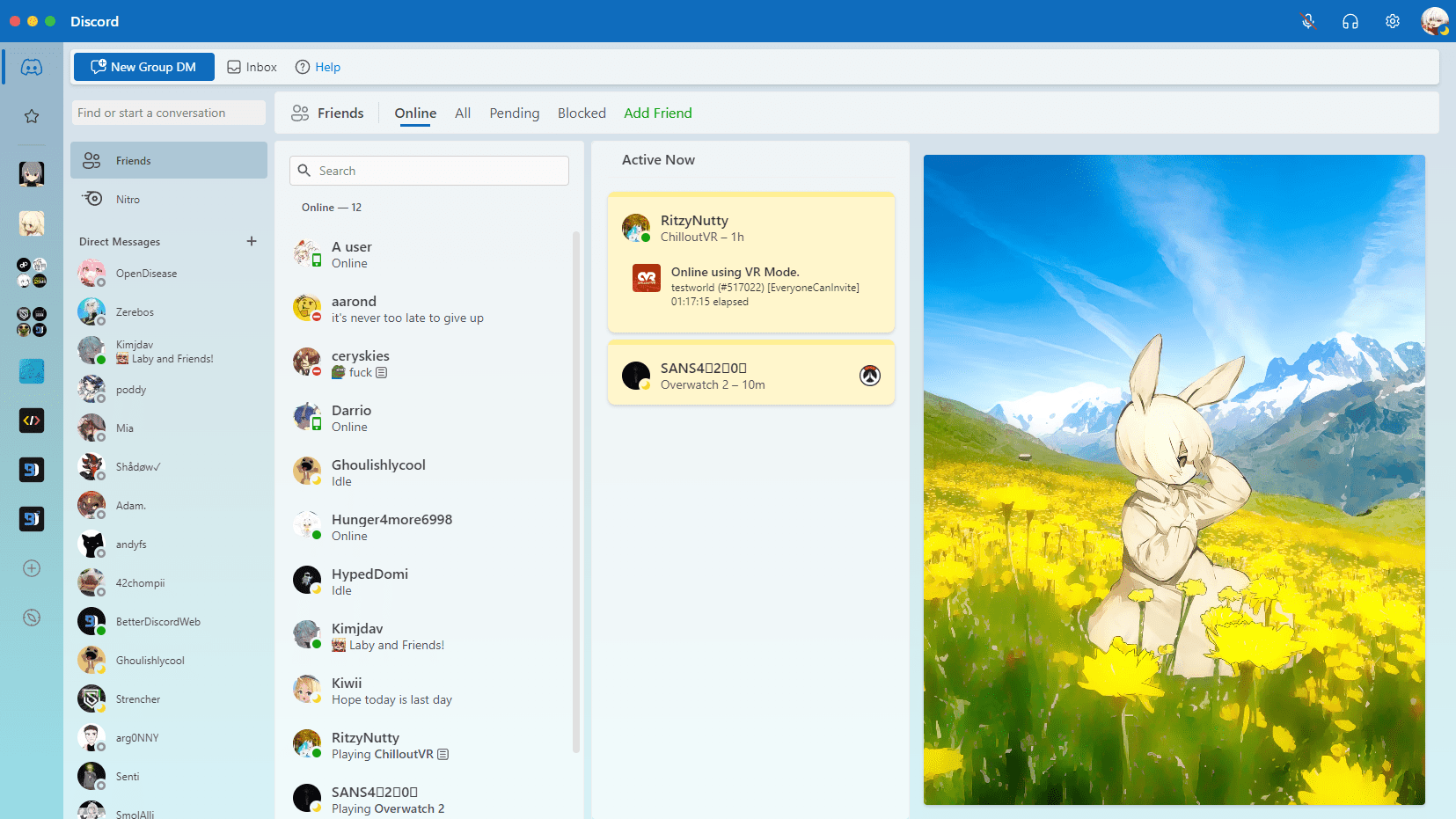
Task: Open Nitro from the sidebar
Action: tap(128, 199)
